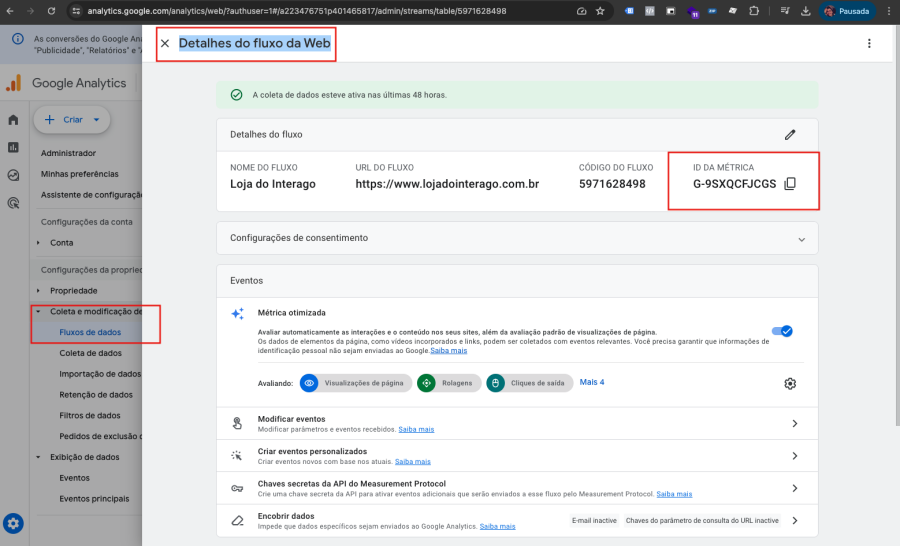Select Eventos in sidebar
Screen dimensions: 900x546
75,478
